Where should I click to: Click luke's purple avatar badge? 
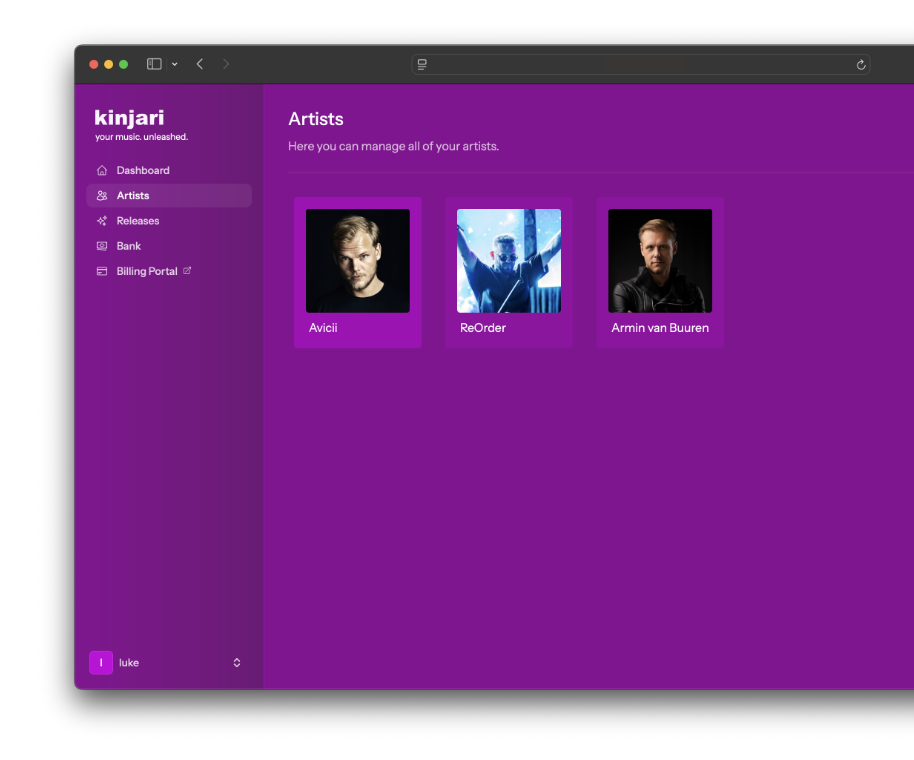pos(101,663)
